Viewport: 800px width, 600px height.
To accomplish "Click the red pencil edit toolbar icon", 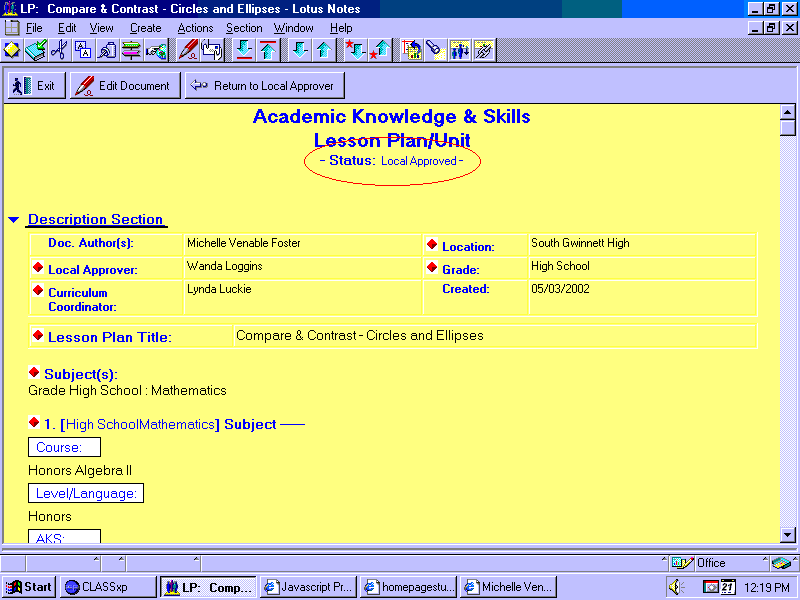I will 188,50.
